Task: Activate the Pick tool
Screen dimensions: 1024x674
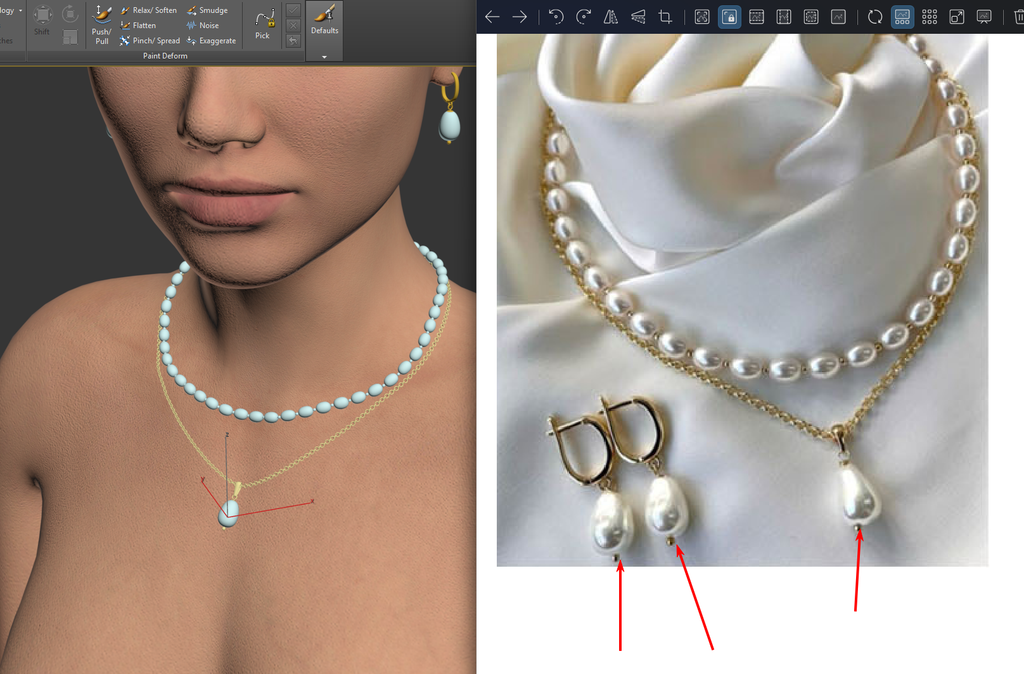Action: click(263, 24)
